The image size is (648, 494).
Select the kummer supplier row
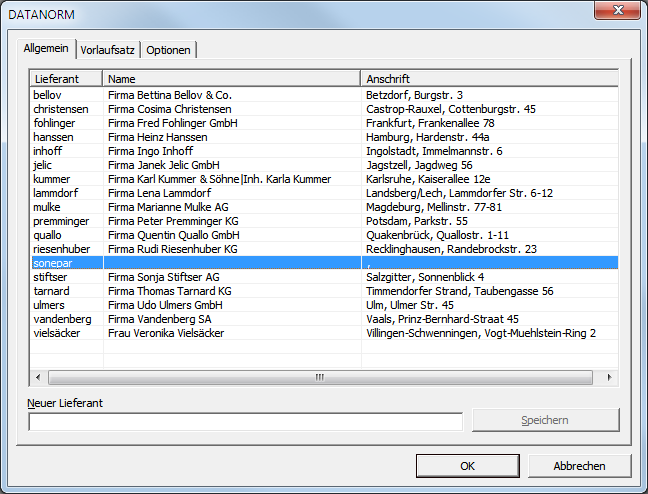point(51,179)
